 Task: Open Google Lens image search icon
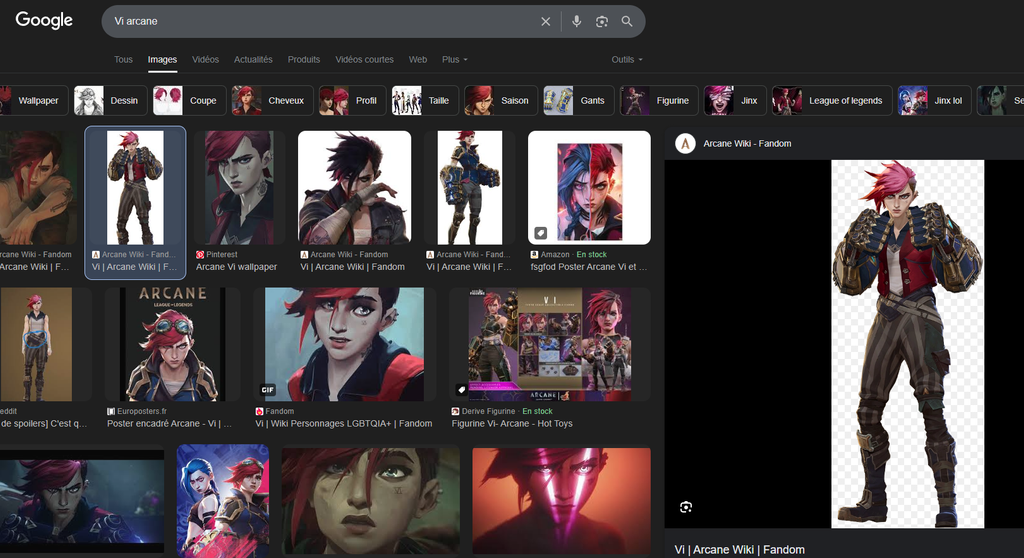click(602, 21)
